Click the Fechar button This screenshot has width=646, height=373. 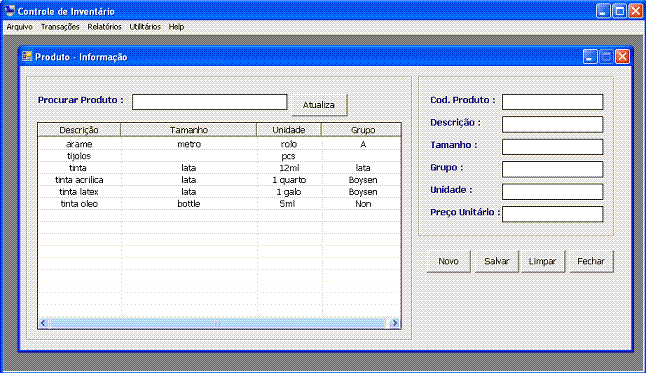point(591,261)
